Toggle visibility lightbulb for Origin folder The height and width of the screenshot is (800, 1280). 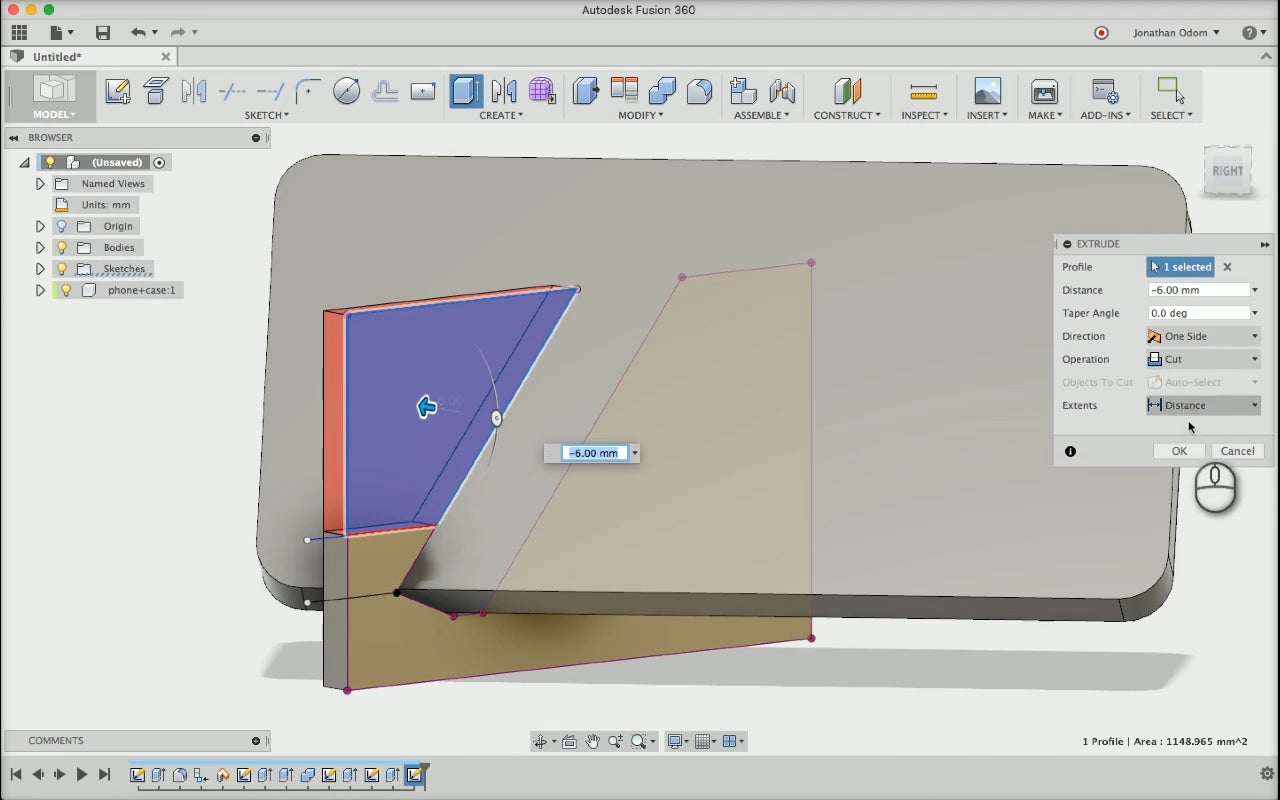62,226
